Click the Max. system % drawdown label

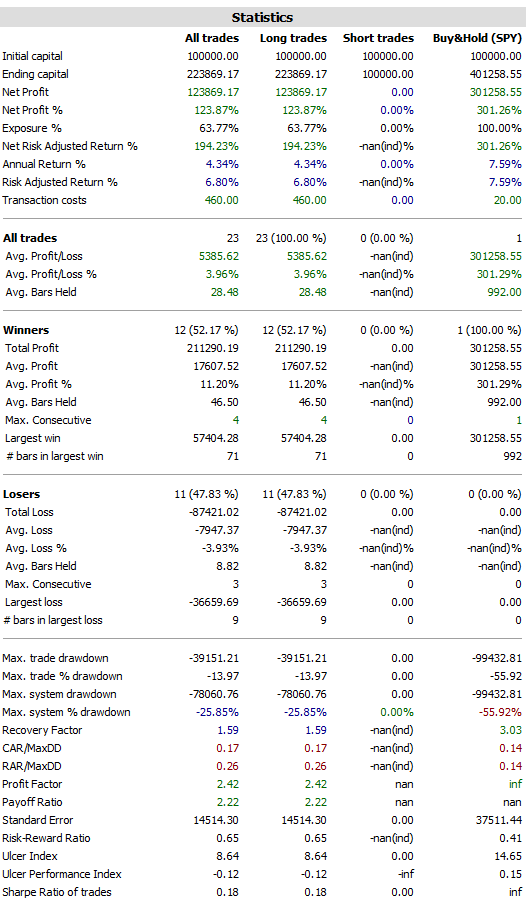[x=66, y=712]
